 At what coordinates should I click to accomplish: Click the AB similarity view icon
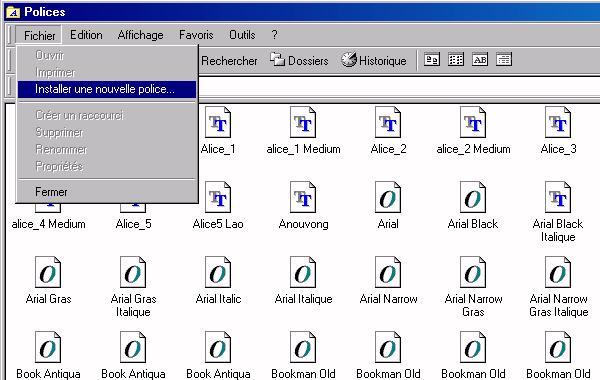click(480, 60)
